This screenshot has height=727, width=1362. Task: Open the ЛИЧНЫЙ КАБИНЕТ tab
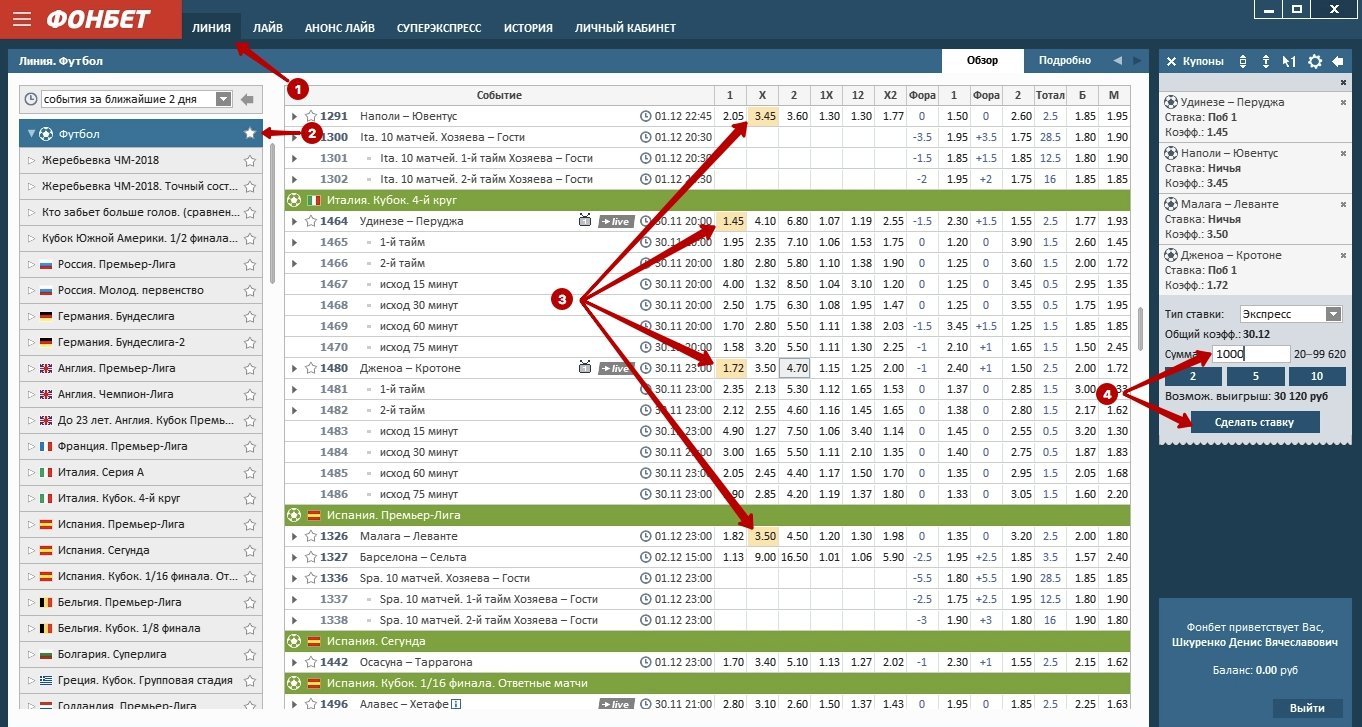(625, 28)
